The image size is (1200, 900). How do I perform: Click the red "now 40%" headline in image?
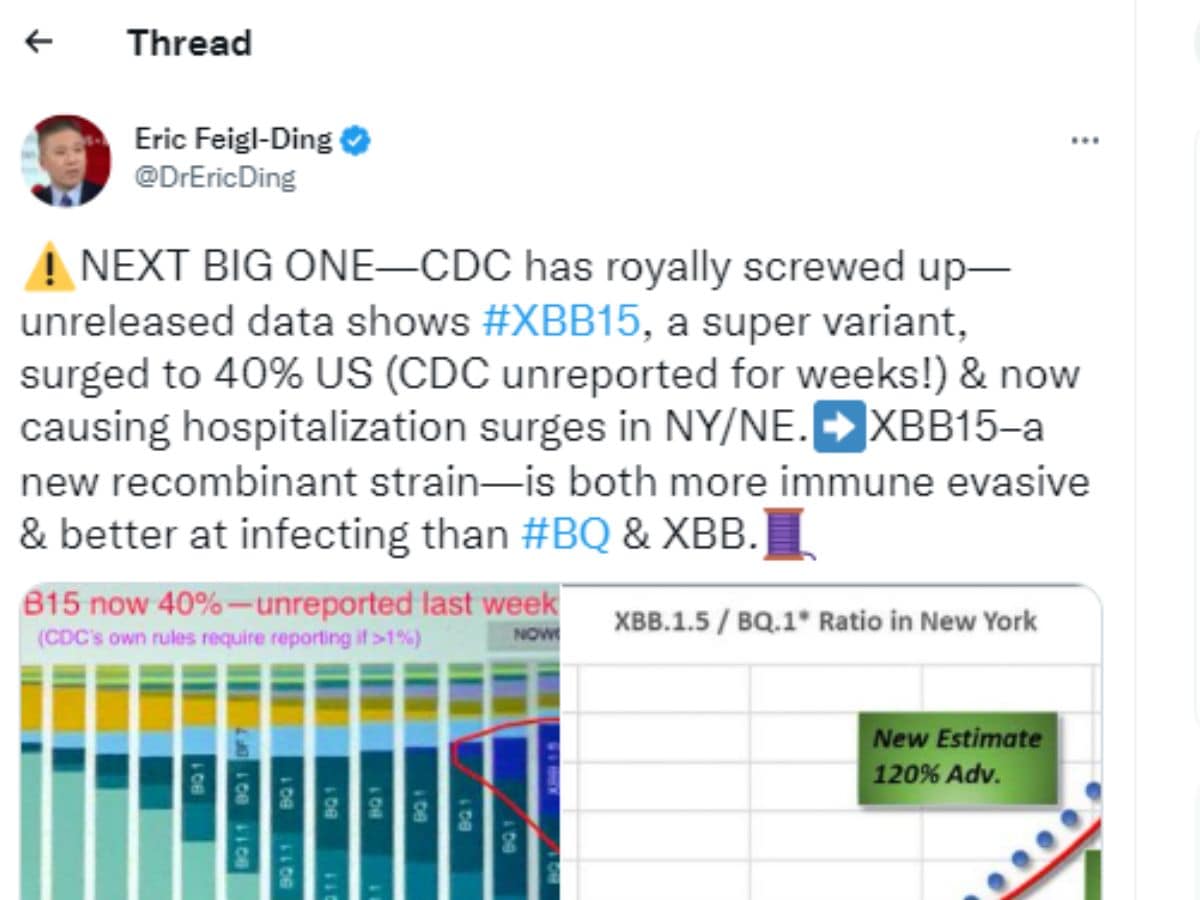[x=290, y=604]
